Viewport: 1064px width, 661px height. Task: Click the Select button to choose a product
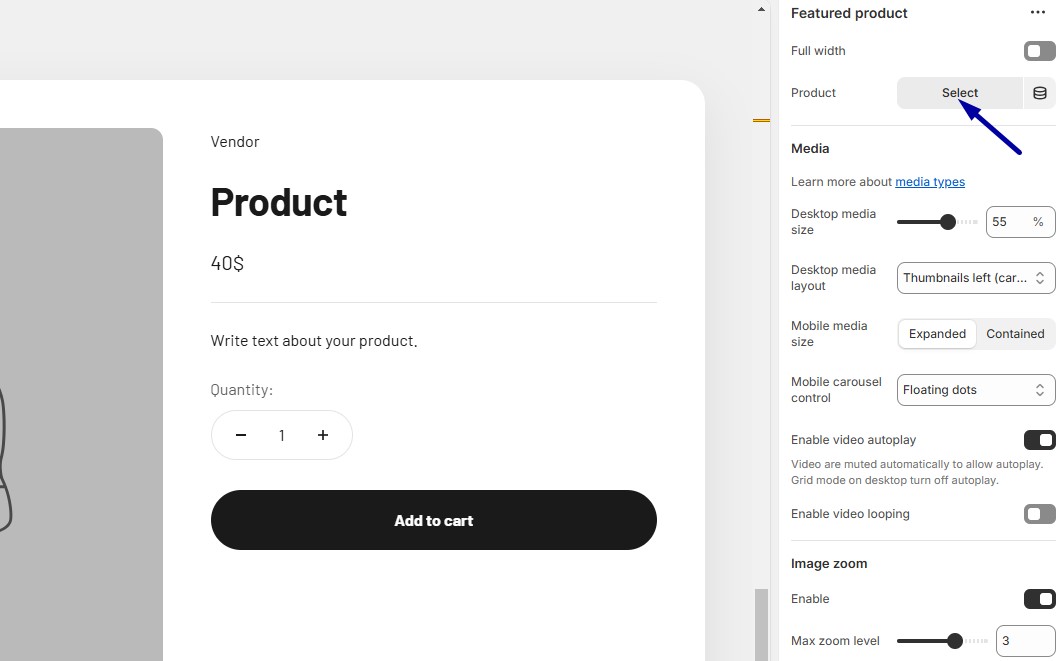point(959,92)
